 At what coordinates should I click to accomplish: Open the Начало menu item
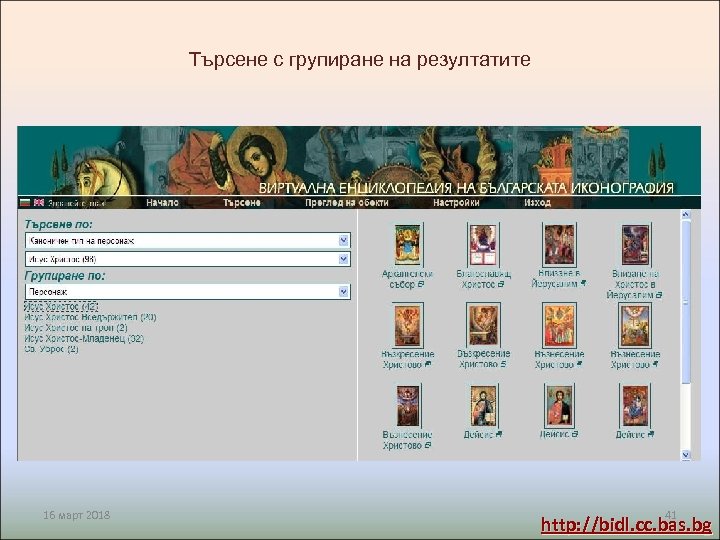[162, 202]
